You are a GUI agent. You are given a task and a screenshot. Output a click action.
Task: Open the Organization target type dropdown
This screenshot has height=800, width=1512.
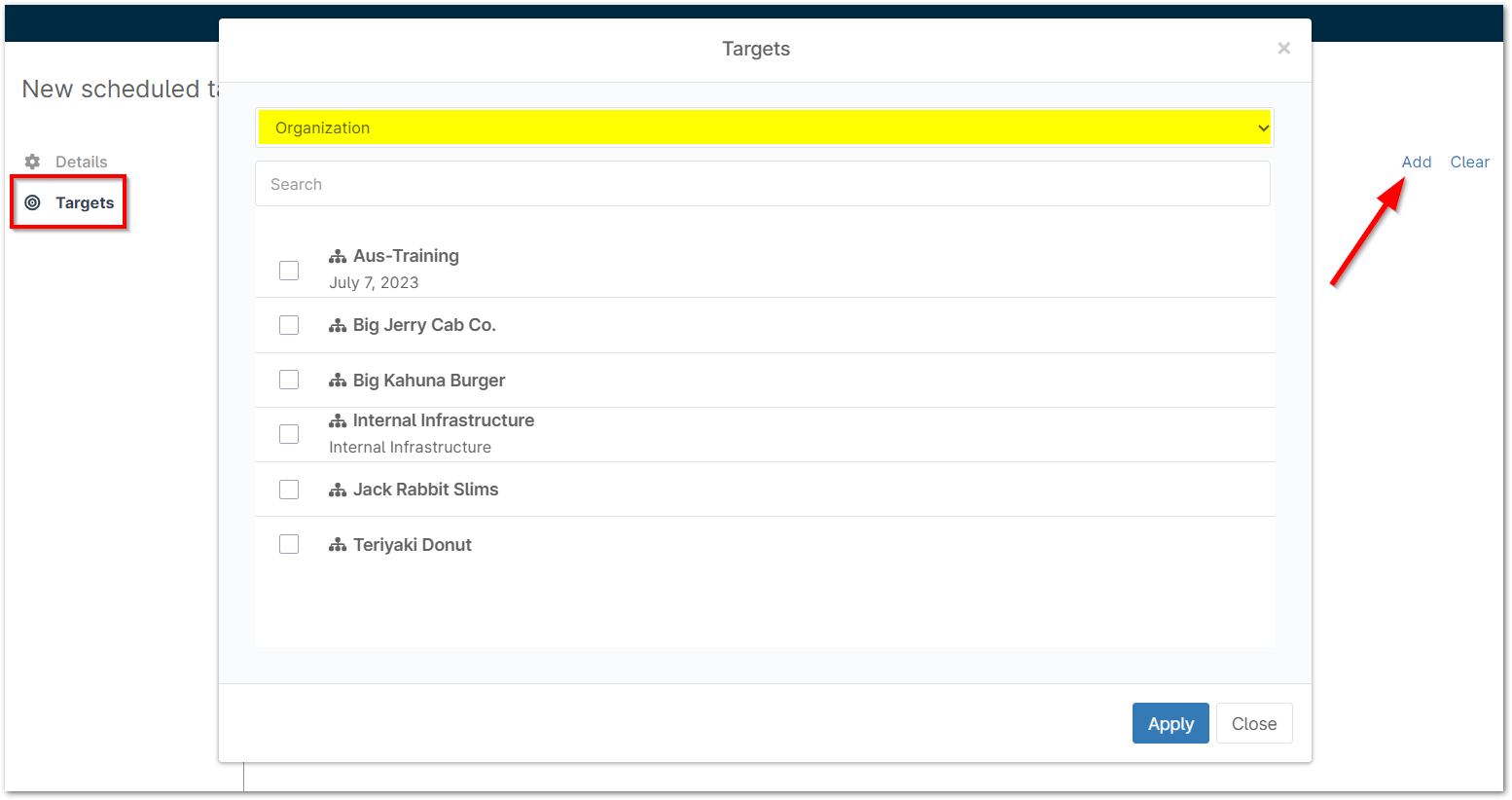pyautogui.click(x=764, y=127)
